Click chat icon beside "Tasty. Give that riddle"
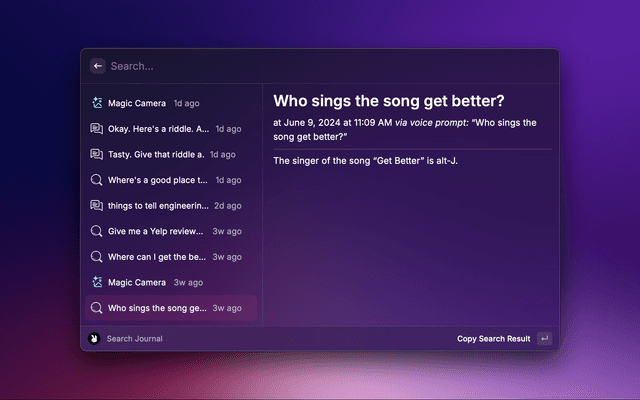This screenshot has height=400, width=640. tap(96, 154)
